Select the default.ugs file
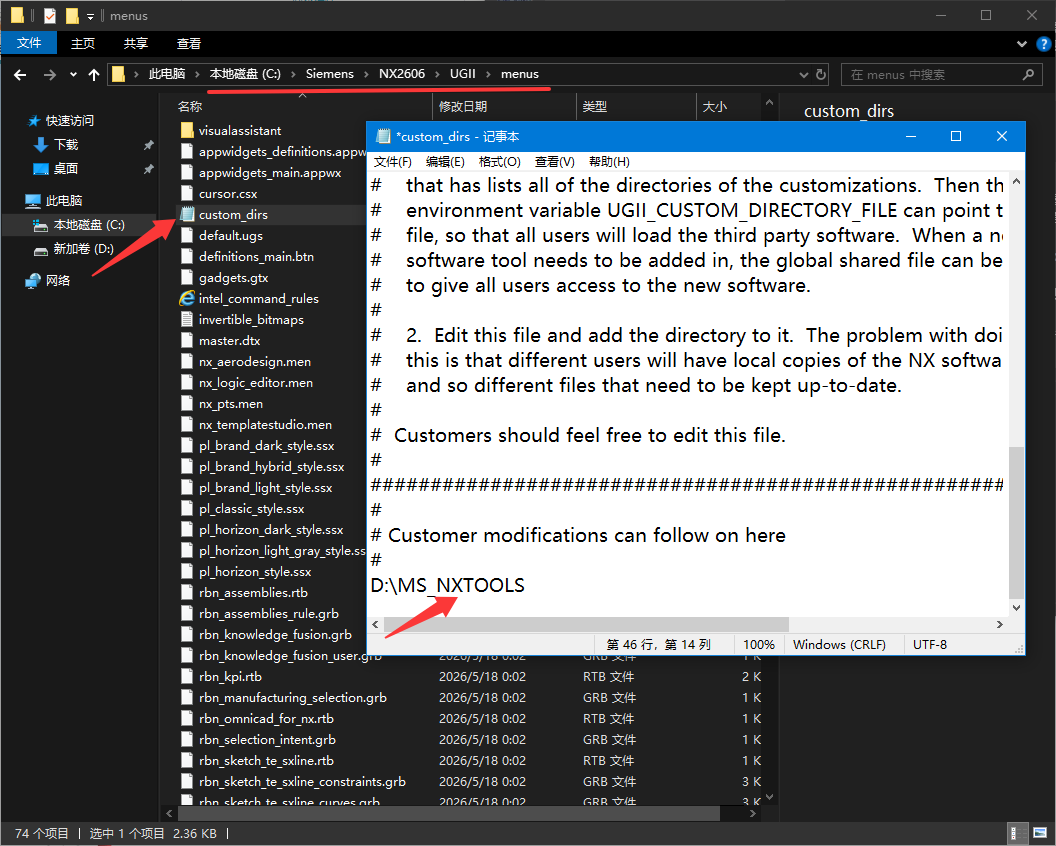The width and height of the screenshot is (1056, 846). pyautogui.click(x=231, y=235)
